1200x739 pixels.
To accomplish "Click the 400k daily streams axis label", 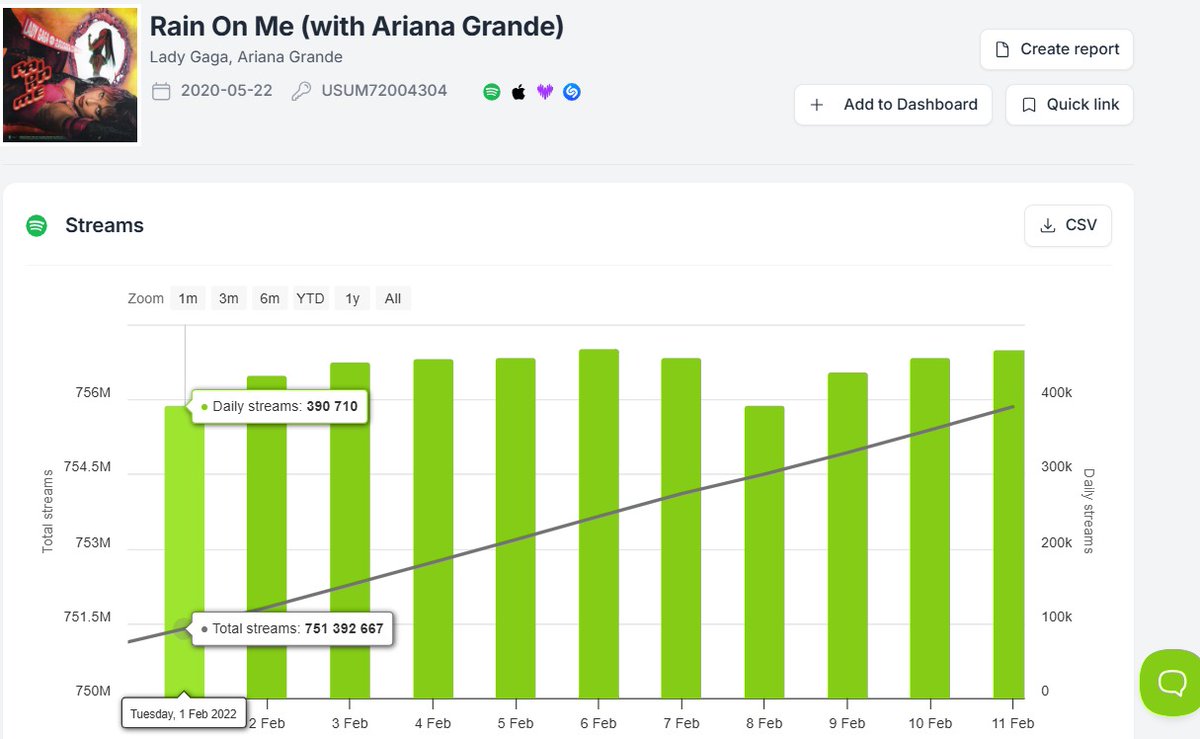I will (x=1056, y=393).
